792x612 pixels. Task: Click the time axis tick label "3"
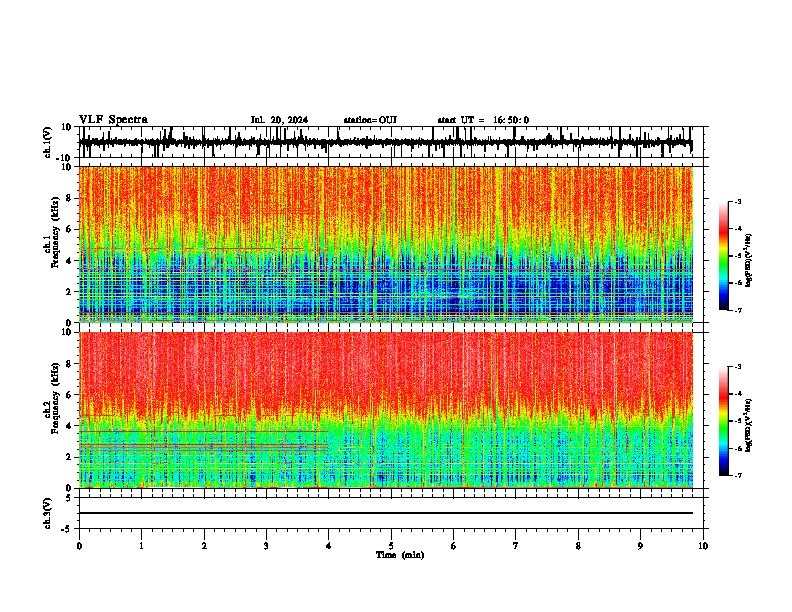266,546
